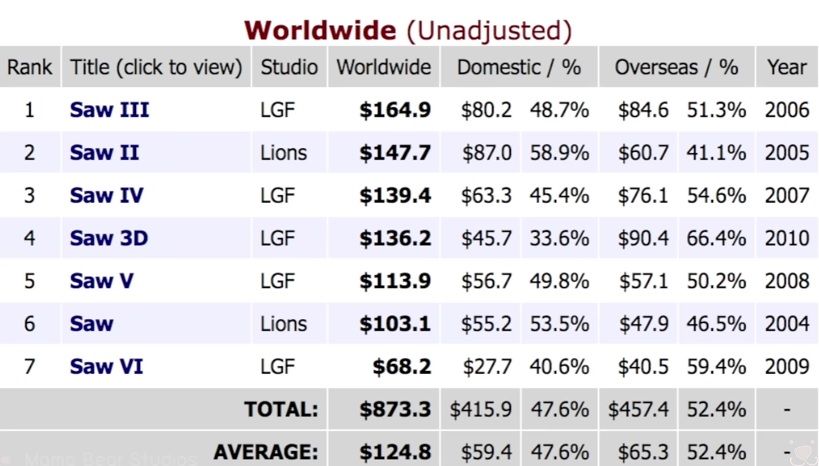Open the Saw III title link
The height and width of the screenshot is (466, 819).
coord(109,110)
